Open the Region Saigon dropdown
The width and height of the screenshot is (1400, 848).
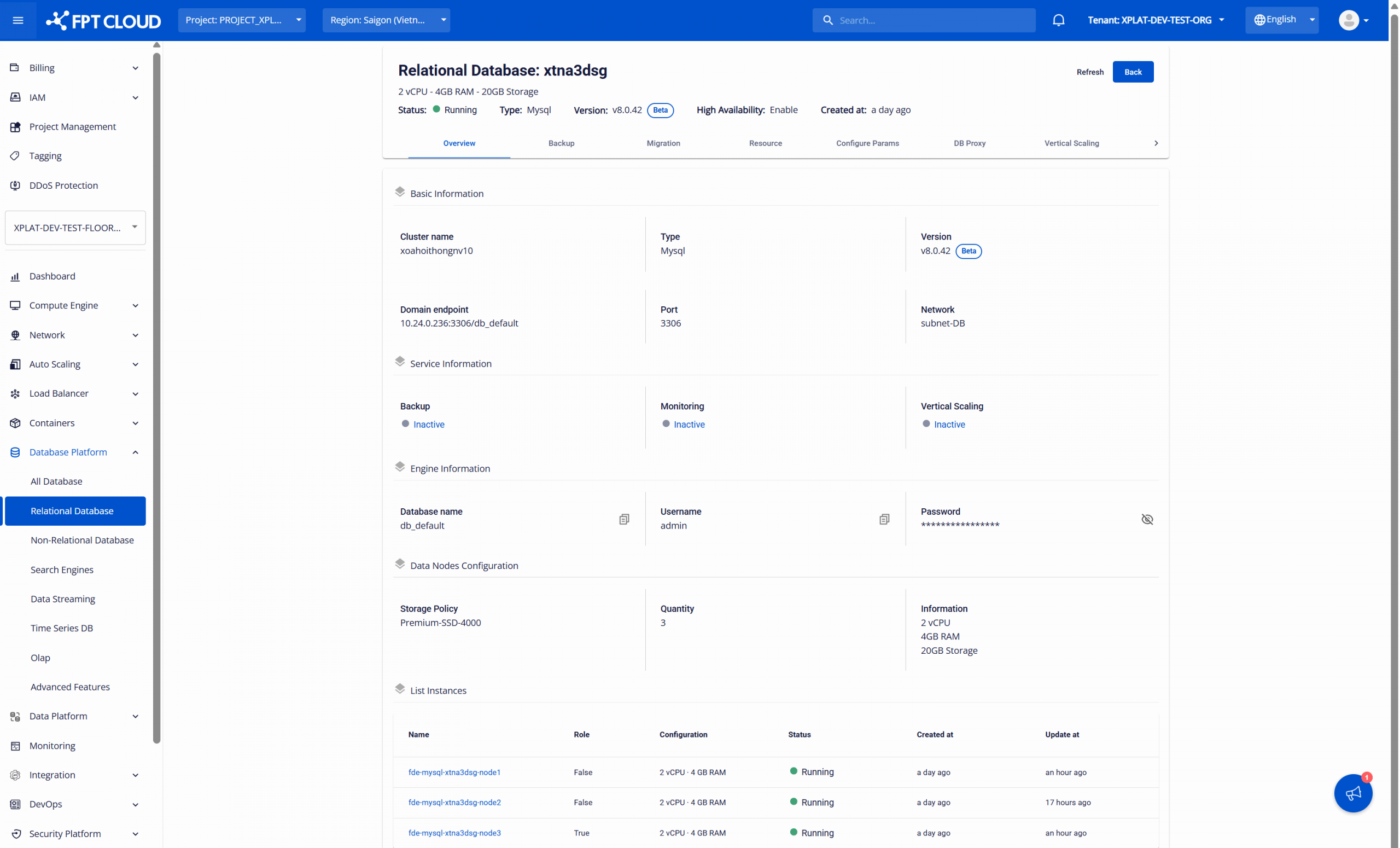coord(386,20)
